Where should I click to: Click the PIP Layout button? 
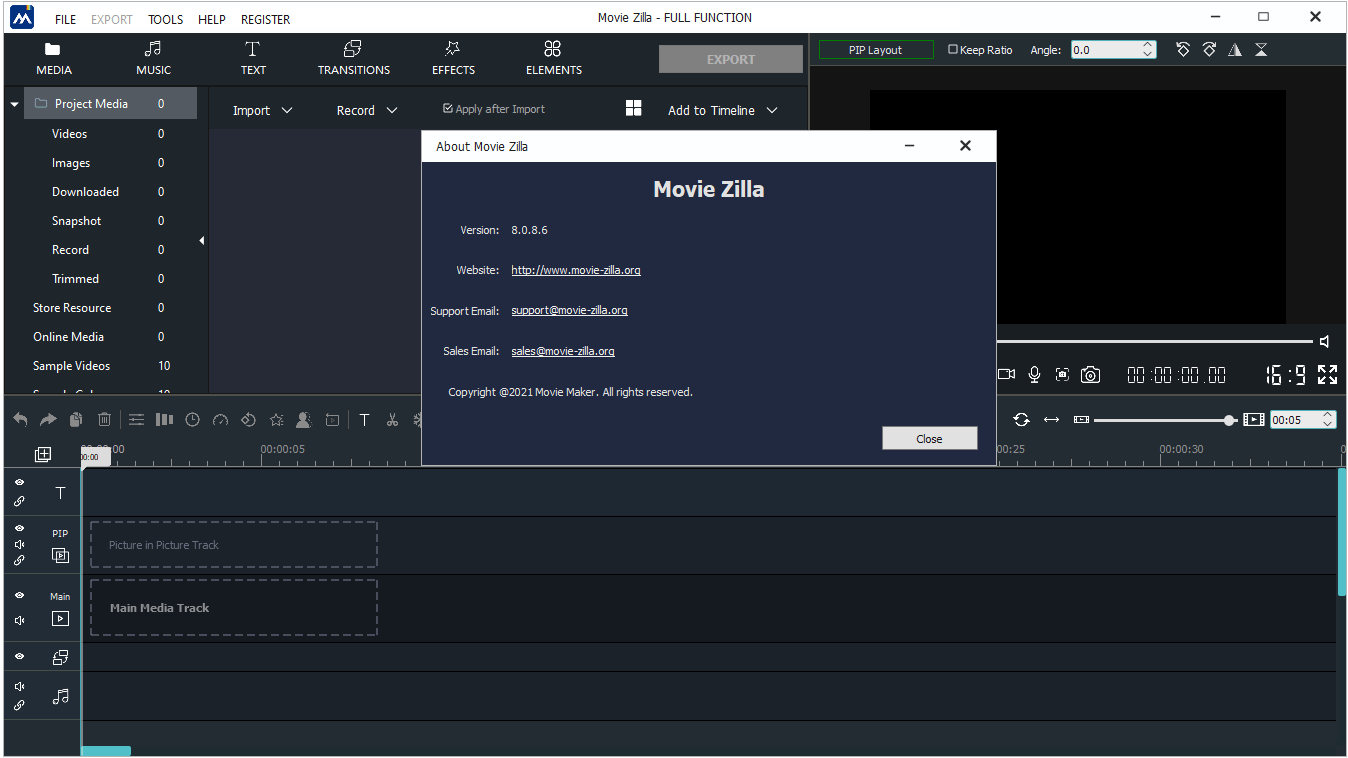pyautogui.click(x=876, y=50)
